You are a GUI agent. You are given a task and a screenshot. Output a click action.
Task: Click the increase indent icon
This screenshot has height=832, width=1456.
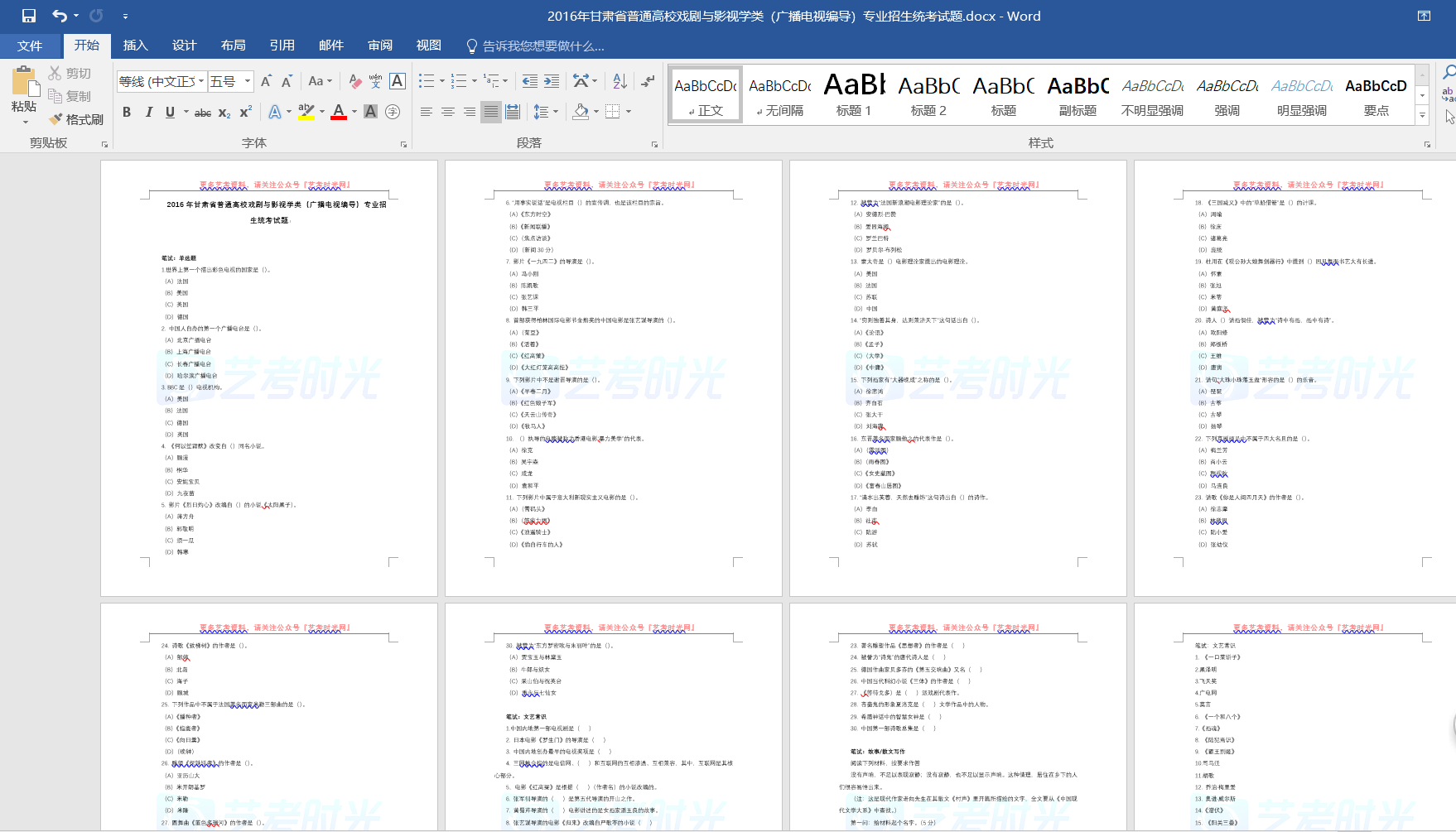(552, 81)
